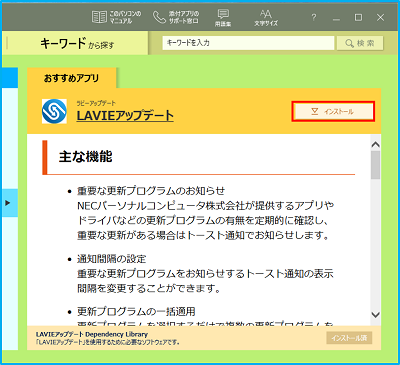The height and width of the screenshot is (365, 400).
Task: Focus the keyword input field
Action: point(248,43)
